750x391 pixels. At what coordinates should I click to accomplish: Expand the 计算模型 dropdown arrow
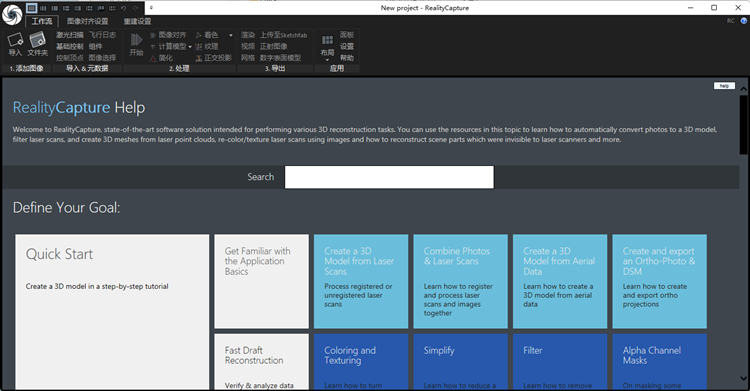(x=190, y=47)
